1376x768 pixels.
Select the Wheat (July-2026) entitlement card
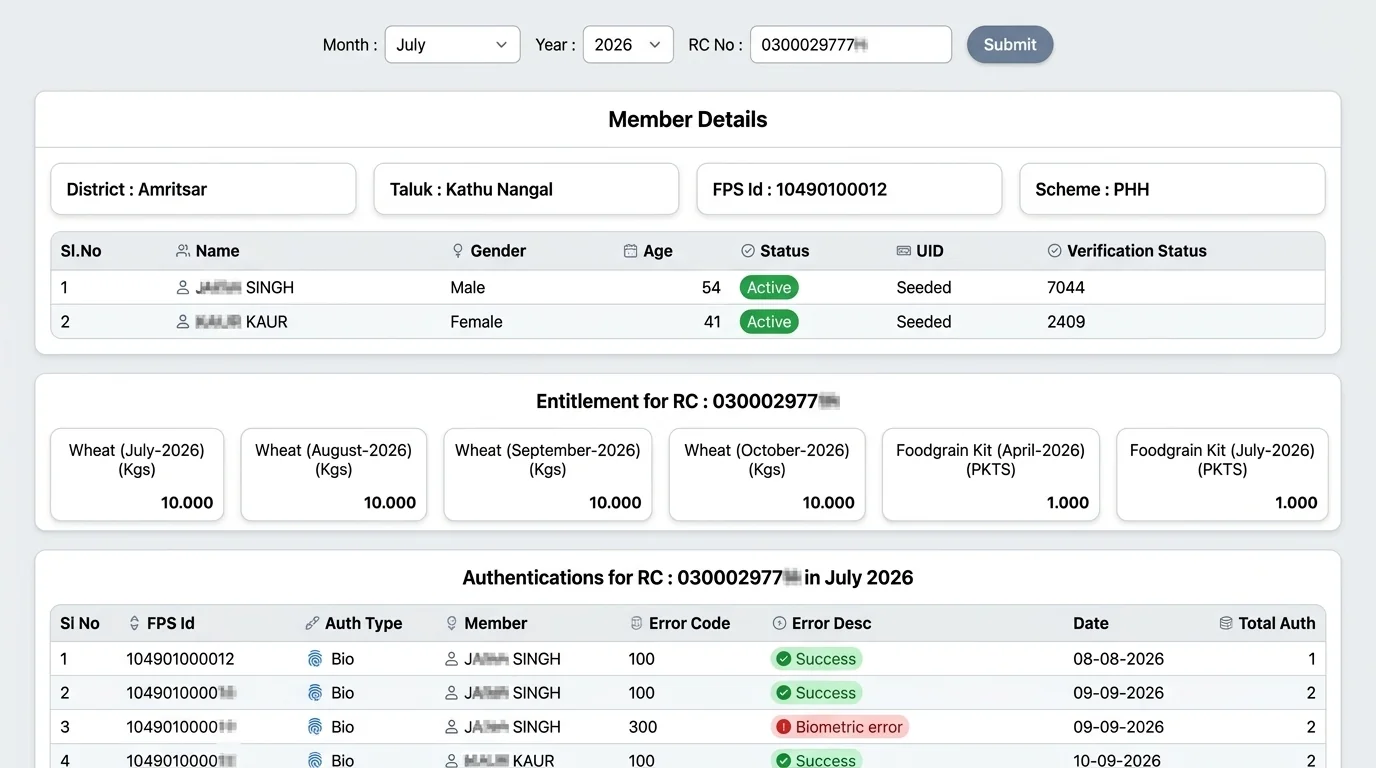137,475
